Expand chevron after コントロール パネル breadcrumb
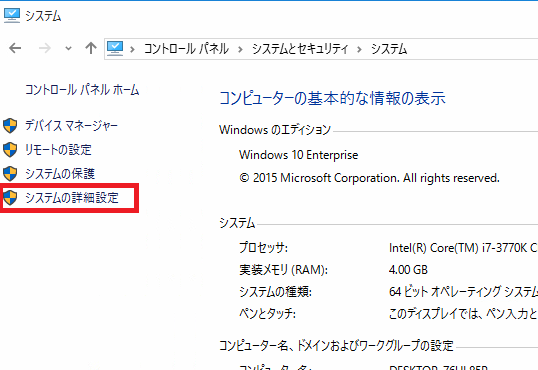The height and width of the screenshot is (370, 538). [x=241, y=50]
